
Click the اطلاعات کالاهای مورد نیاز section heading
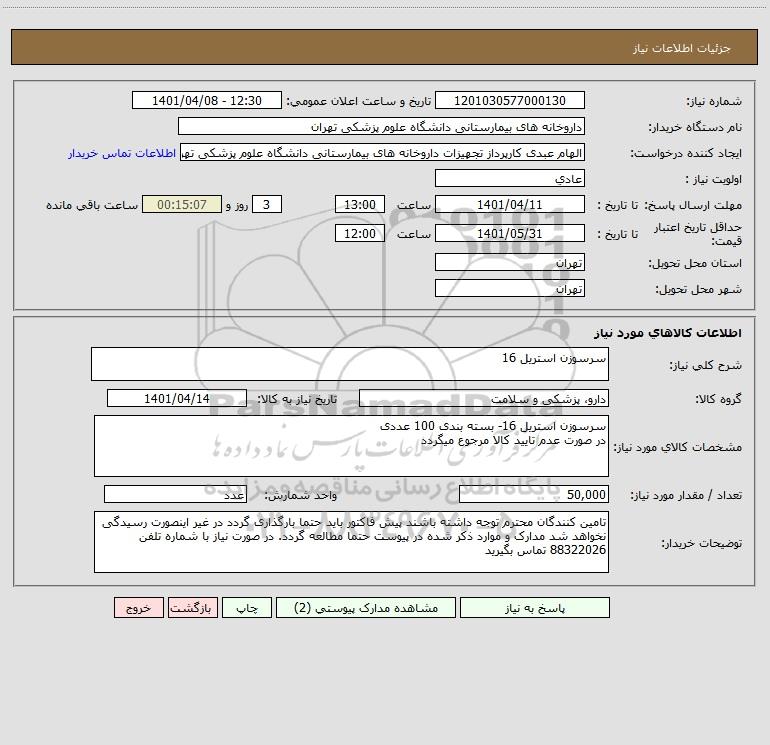(668, 333)
